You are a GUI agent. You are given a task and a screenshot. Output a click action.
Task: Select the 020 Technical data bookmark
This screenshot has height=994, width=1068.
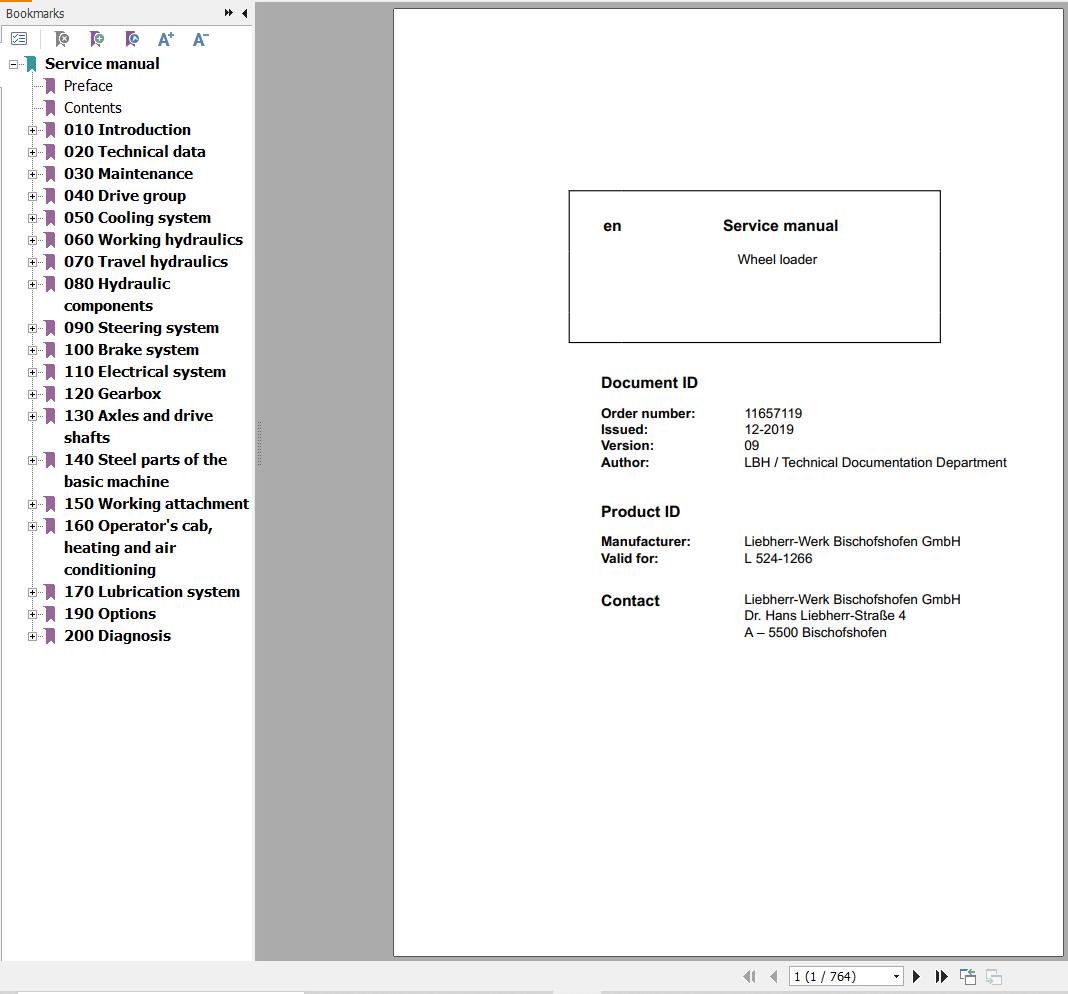(x=135, y=151)
